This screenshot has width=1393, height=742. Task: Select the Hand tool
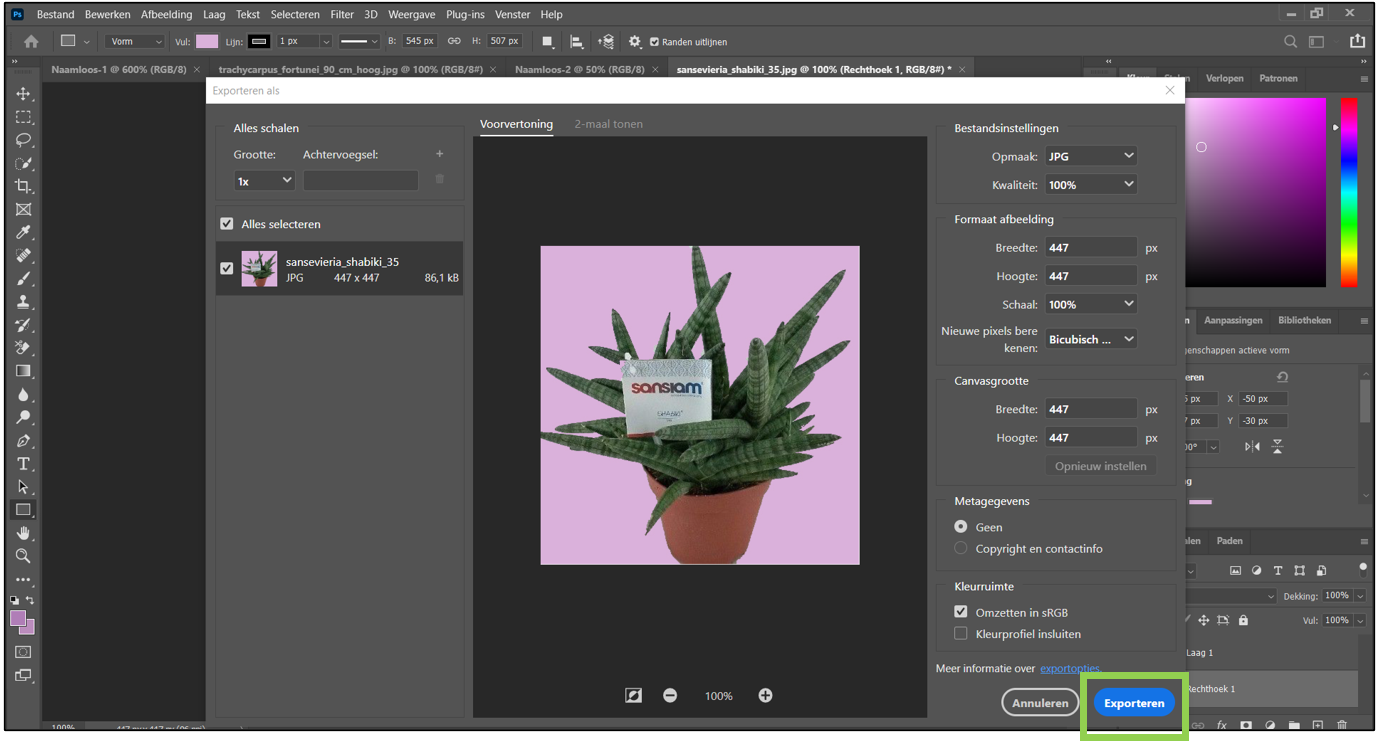click(23, 533)
